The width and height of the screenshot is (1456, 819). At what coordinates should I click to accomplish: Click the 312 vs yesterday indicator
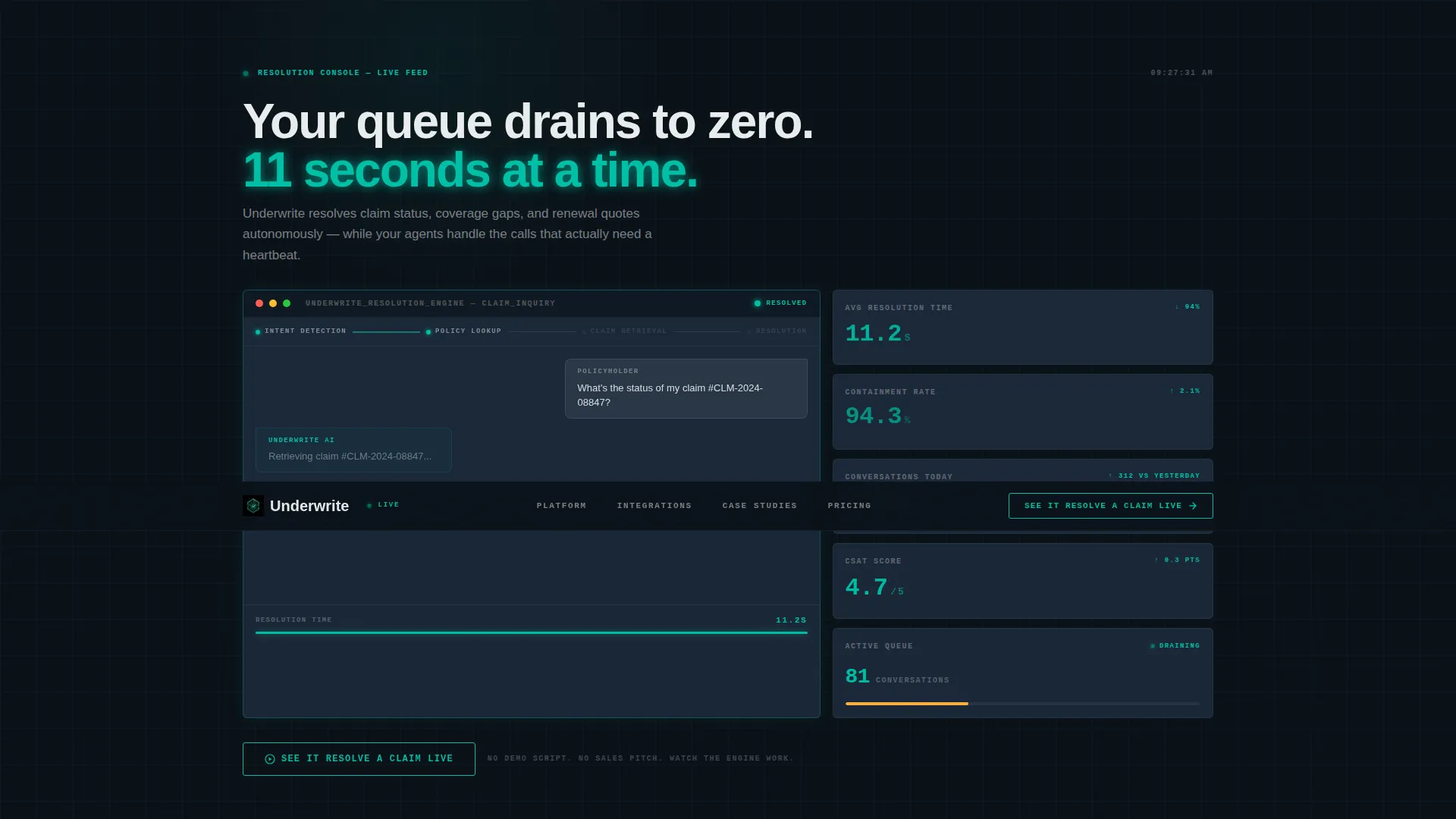click(1153, 476)
